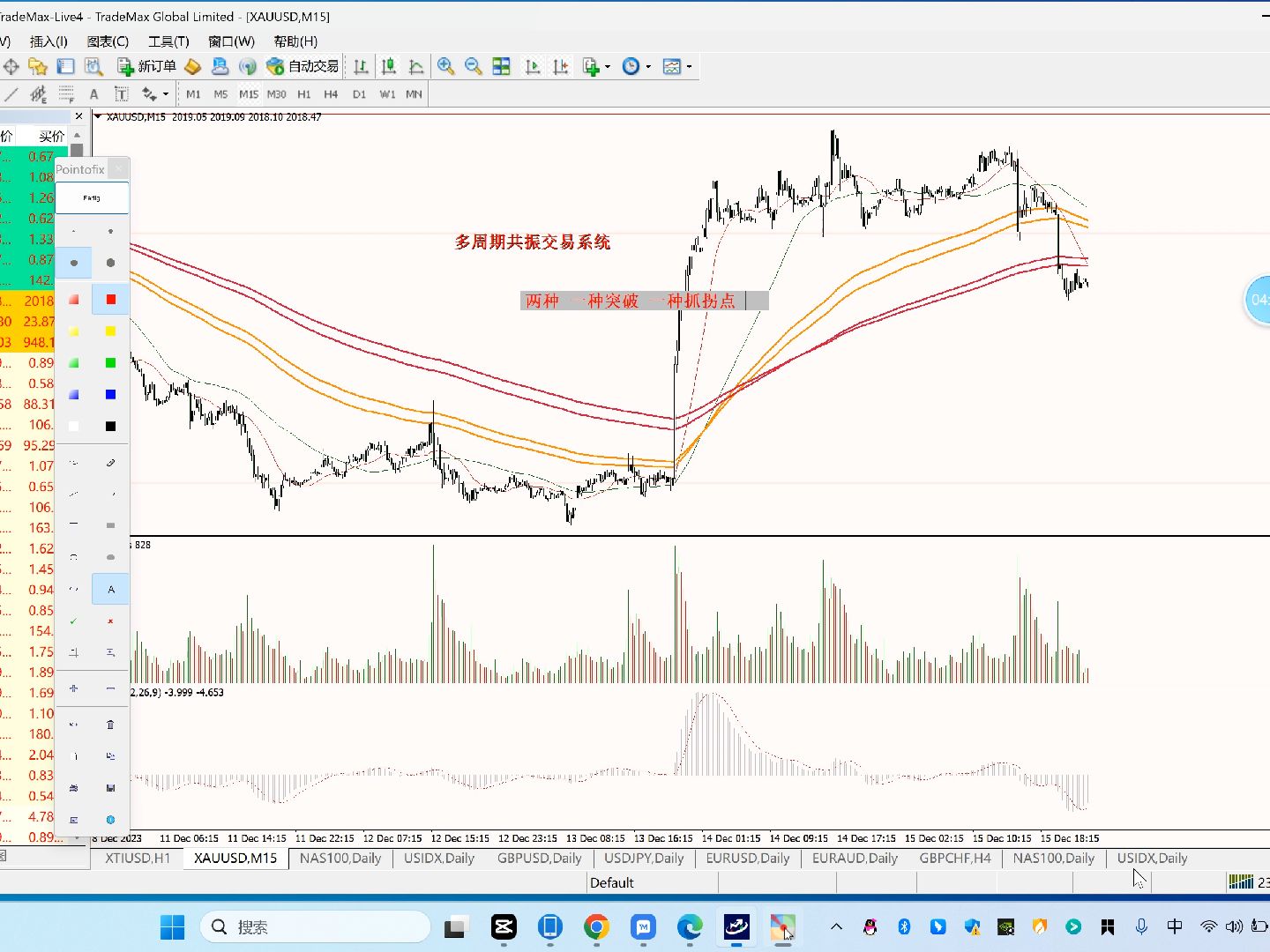Select Pointofix green checkmark stamp
1270x952 pixels.
[73, 621]
